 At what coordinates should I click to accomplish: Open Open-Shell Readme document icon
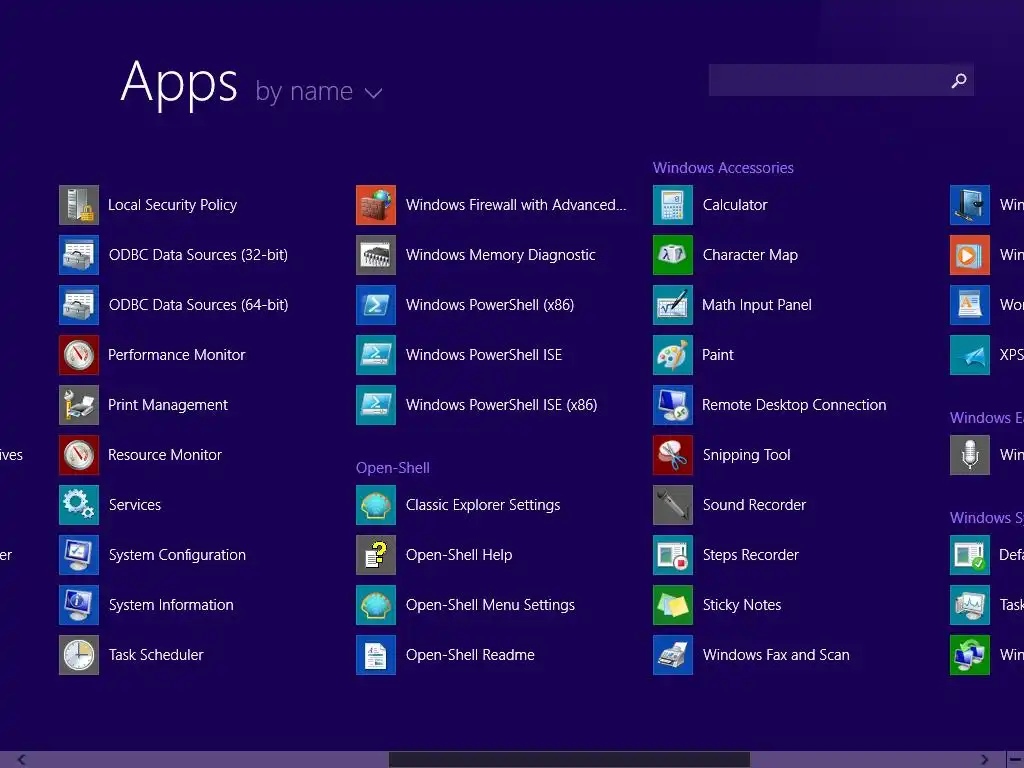pyautogui.click(x=376, y=655)
